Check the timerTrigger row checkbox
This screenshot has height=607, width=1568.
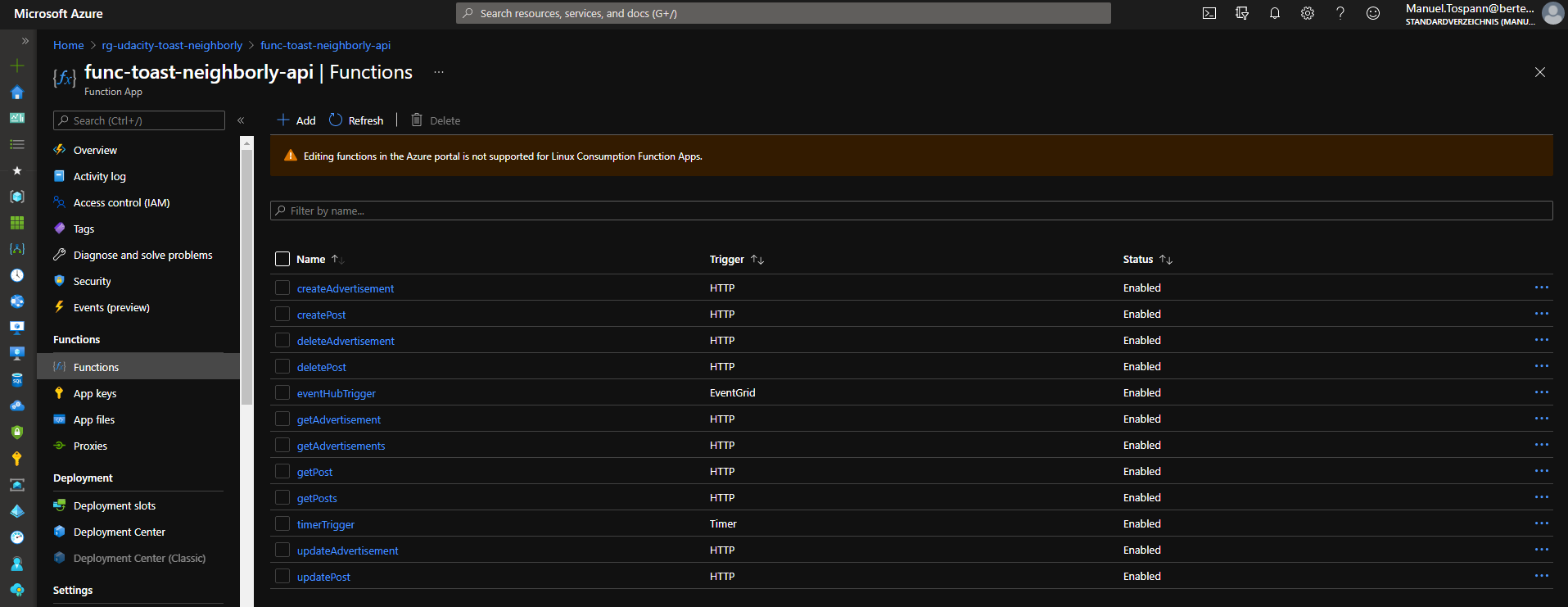[282, 523]
